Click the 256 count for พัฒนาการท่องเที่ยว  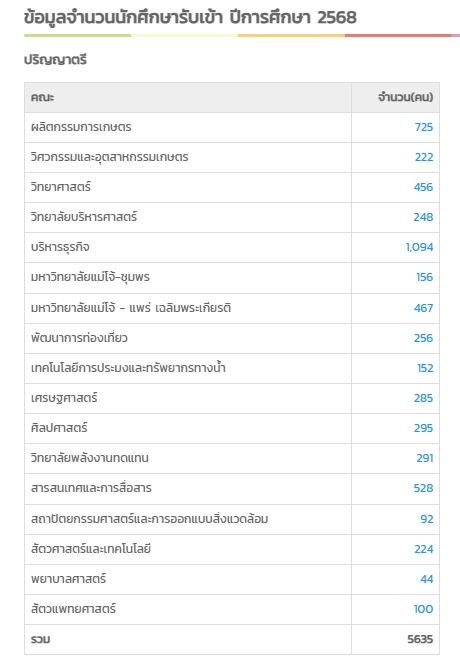tap(423, 338)
